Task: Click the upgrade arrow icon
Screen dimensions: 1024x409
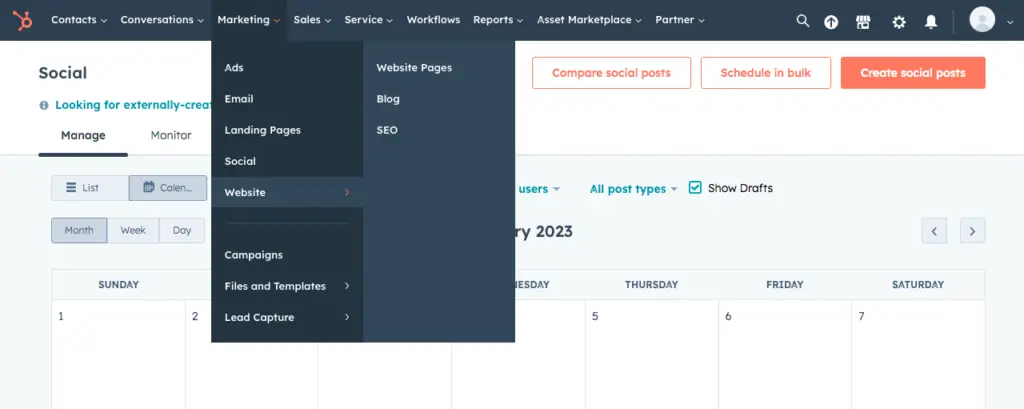Action: (831, 22)
